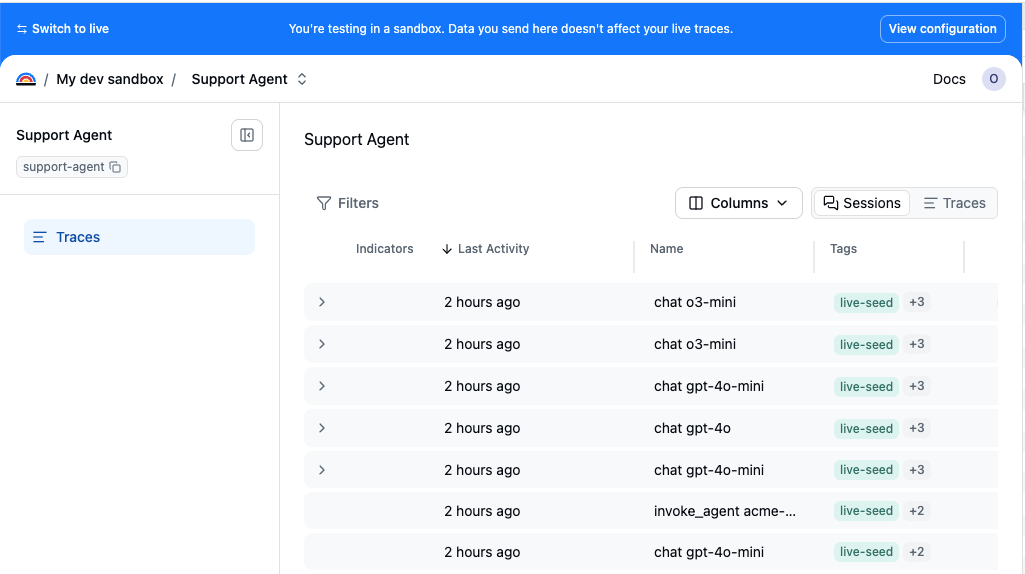Click the Tags column header
The image size is (1025, 574).
tap(843, 249)
